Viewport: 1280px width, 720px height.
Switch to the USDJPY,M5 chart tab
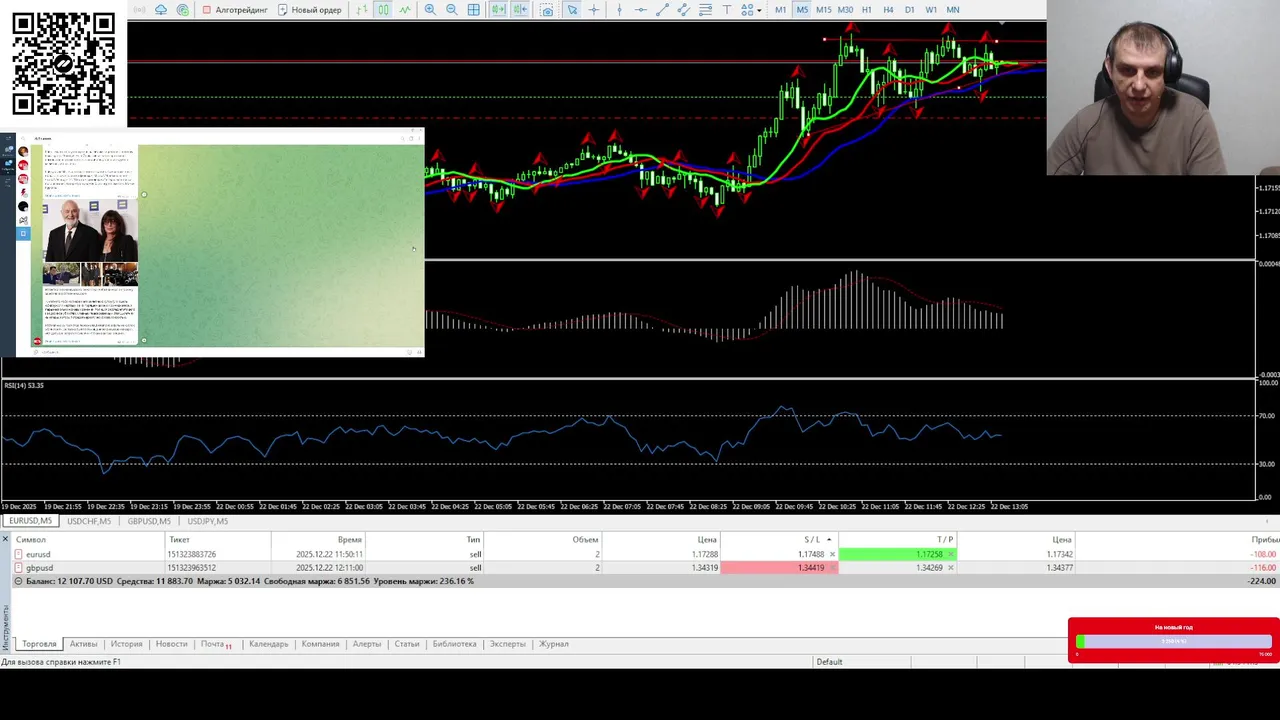(x=207, y=521)
